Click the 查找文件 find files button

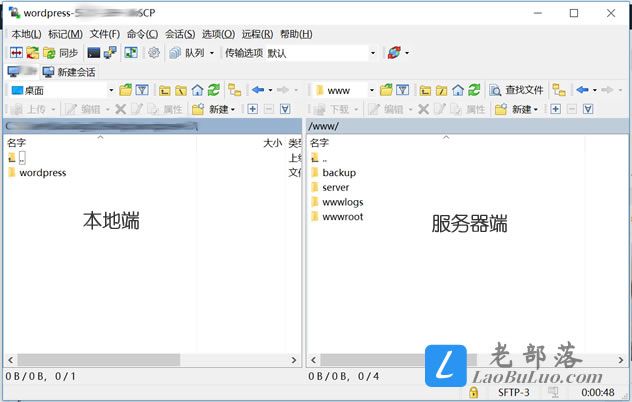click(x=516, y=90)
